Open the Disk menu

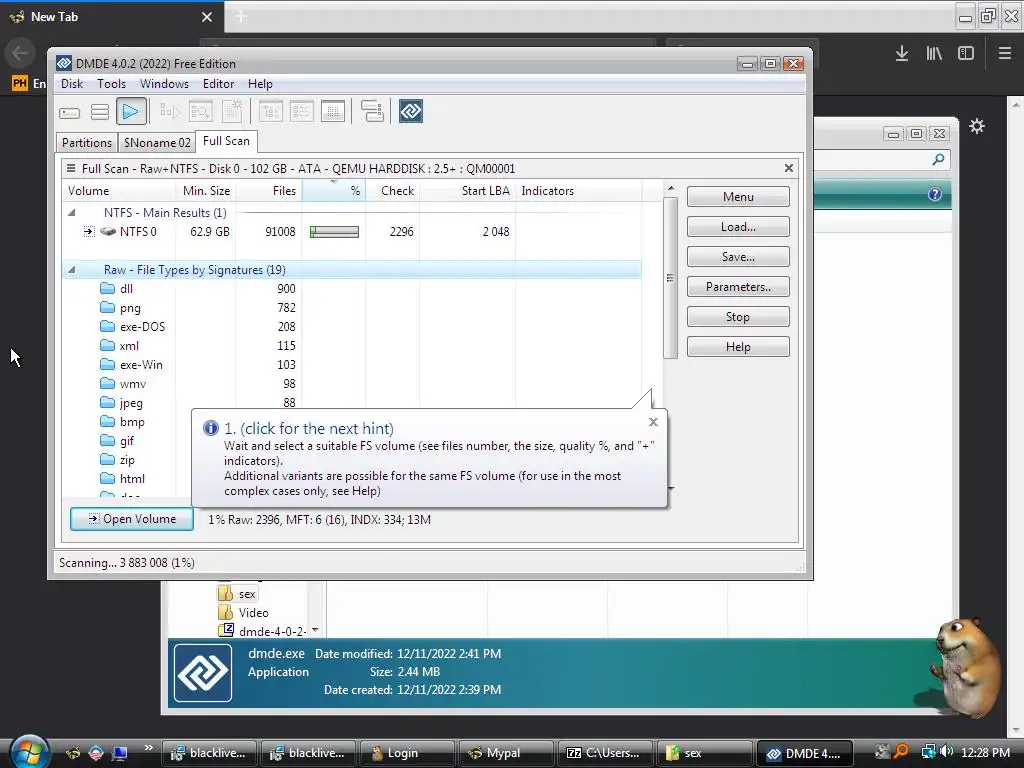pos(72,84)
